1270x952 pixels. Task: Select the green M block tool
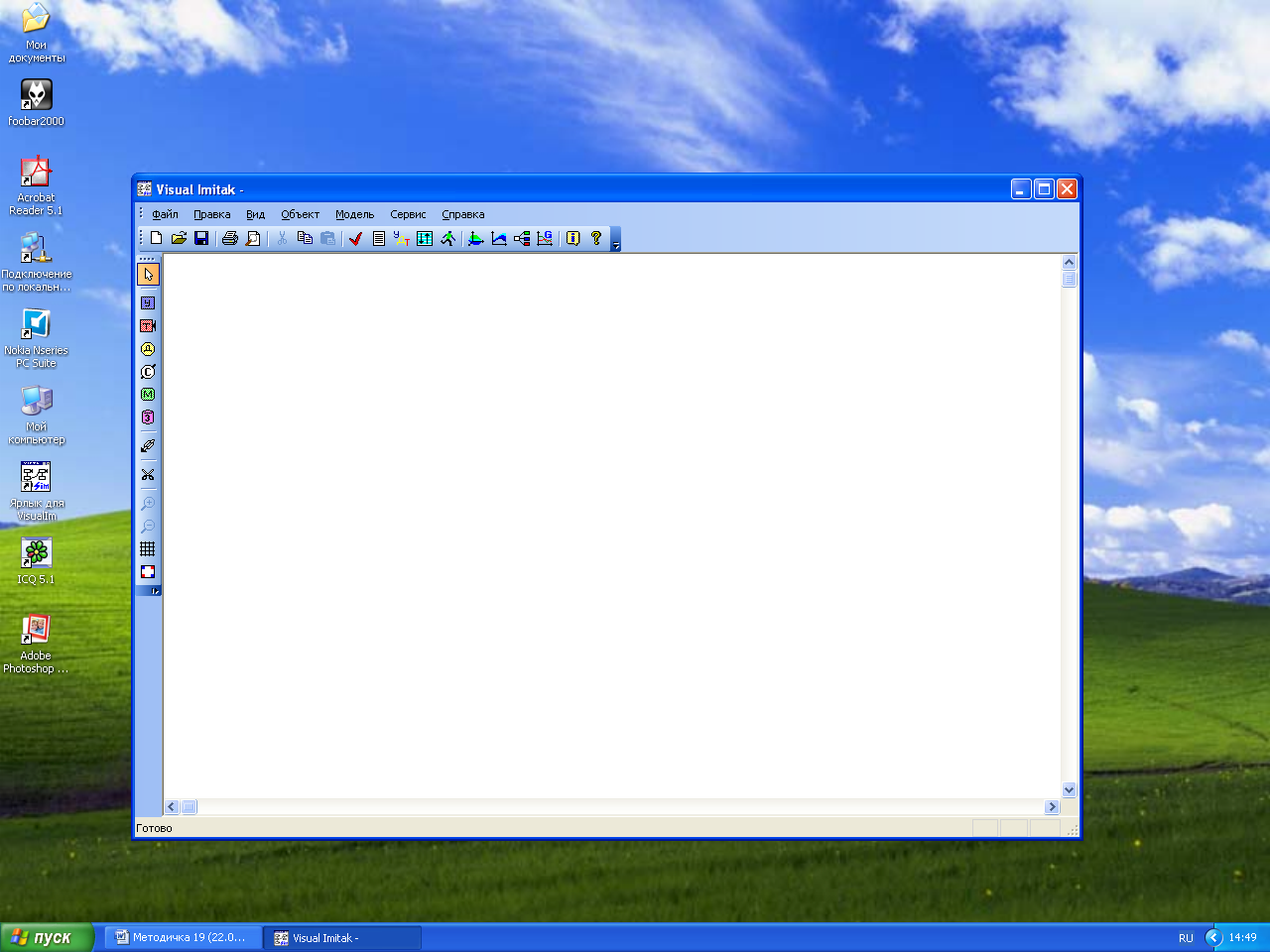(x=148, y=395)
